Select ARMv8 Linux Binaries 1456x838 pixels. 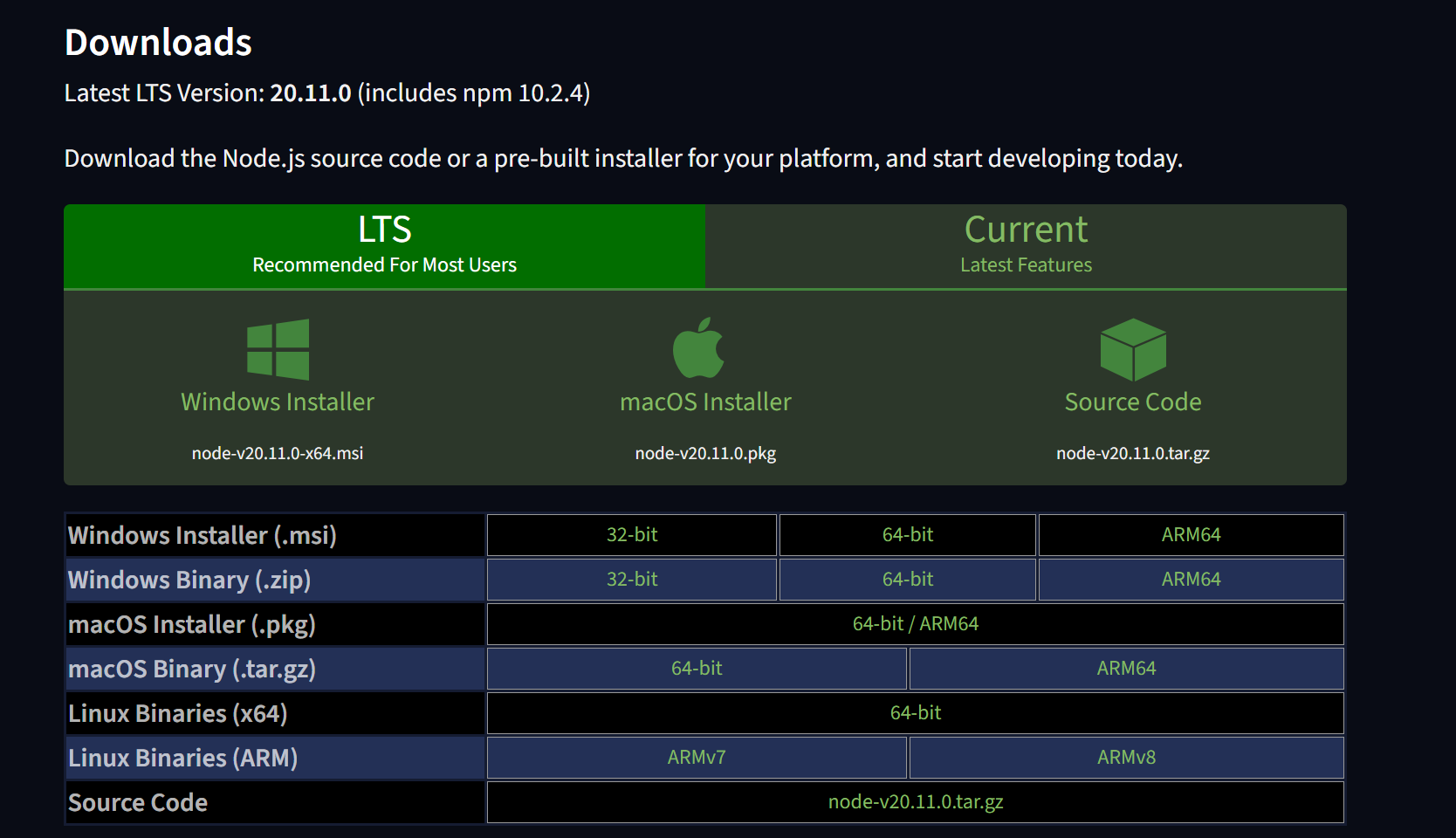tap(1127, 758)
